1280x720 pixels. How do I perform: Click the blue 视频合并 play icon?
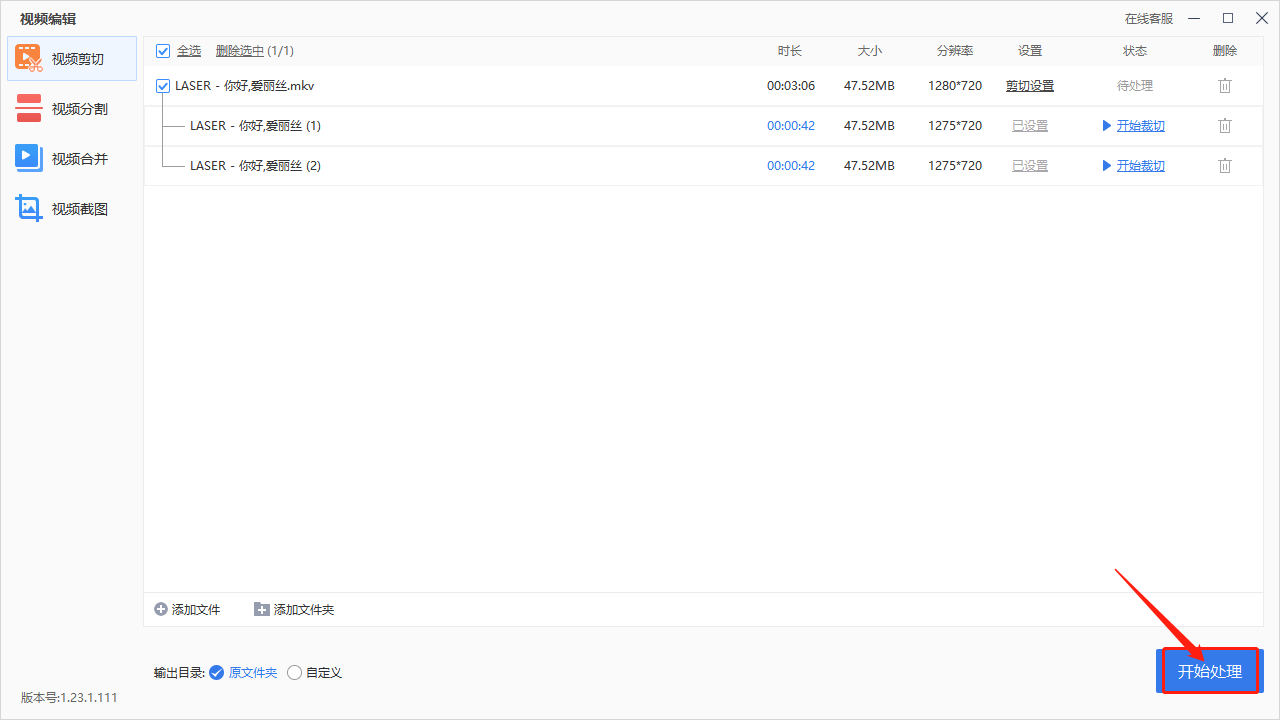[29, 157]
